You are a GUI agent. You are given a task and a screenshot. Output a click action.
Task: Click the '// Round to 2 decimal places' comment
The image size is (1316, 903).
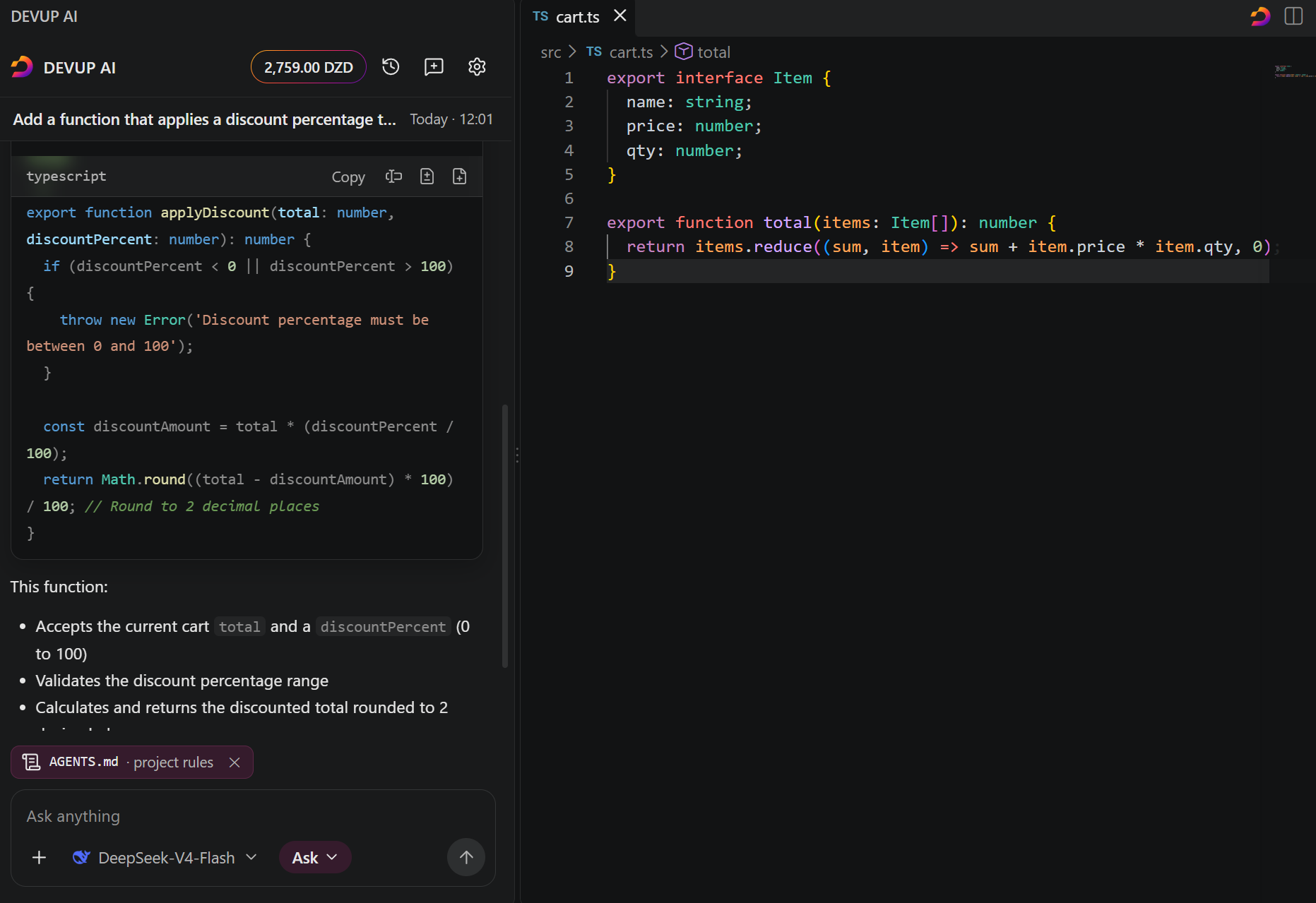(202, 507)
